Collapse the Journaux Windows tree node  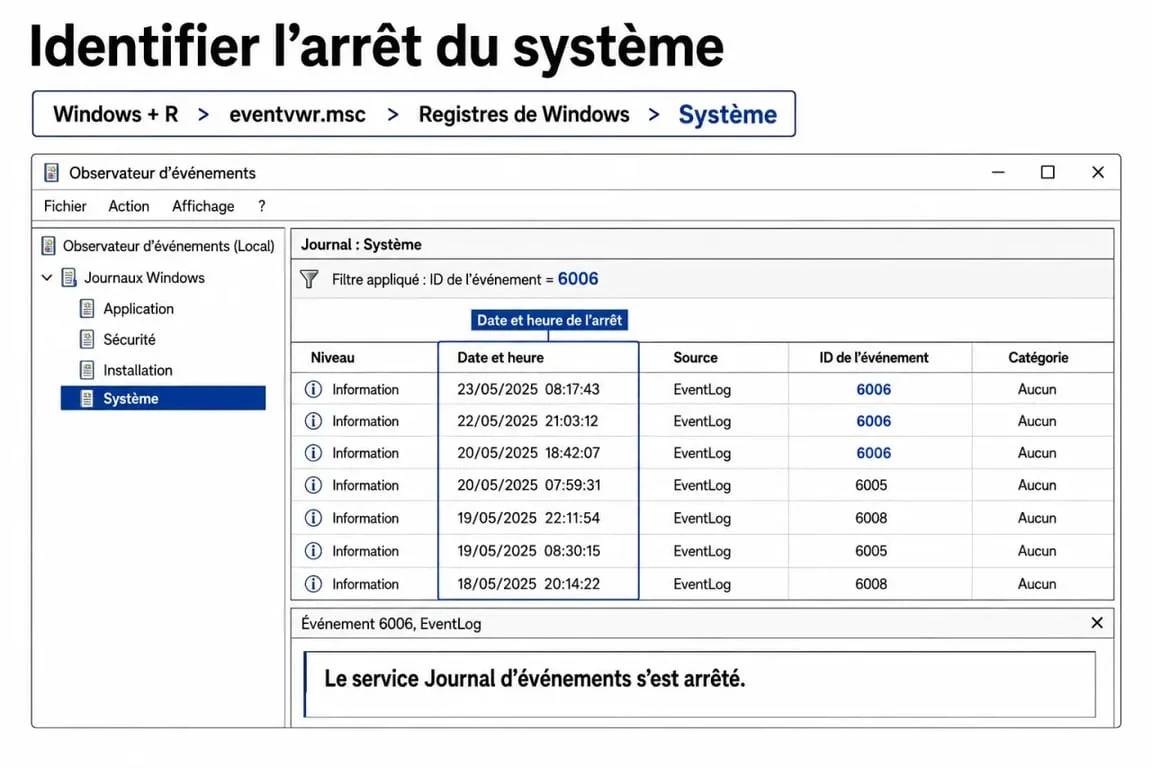pos(47,278)
